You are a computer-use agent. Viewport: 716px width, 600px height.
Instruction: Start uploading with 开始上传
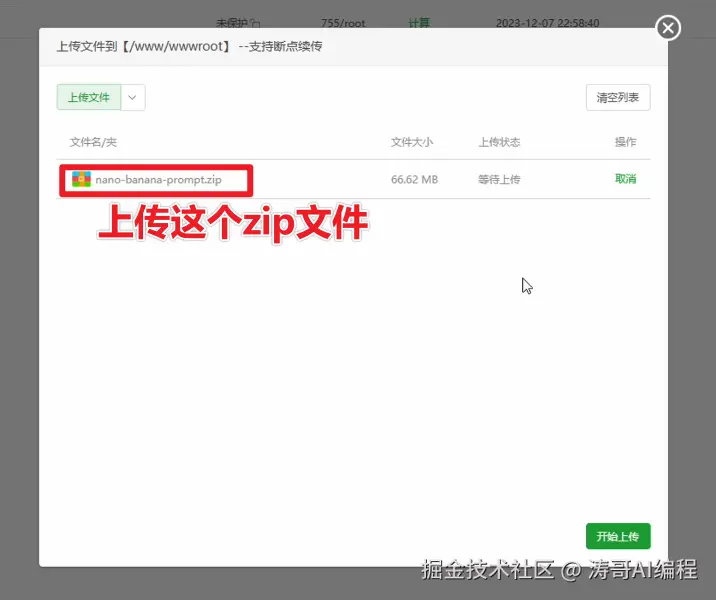pyautogui.click(x=618, y=536)
